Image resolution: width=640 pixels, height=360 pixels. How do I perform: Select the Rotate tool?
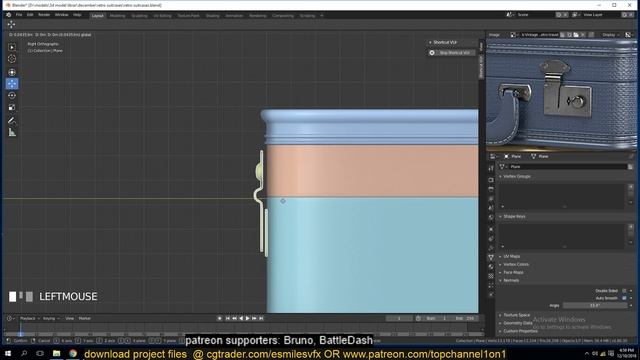(12, 96)
